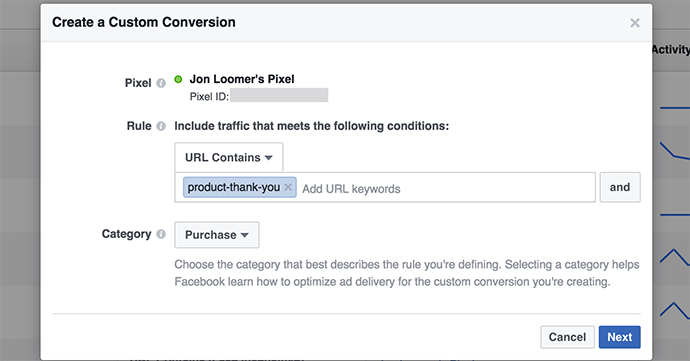
Task: Click the Activity column header behind dialog
Action: click(671, 49)
